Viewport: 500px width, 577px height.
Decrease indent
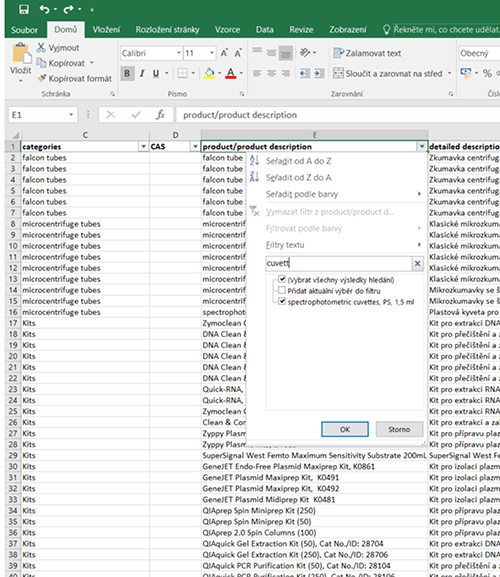click(304, 73)
